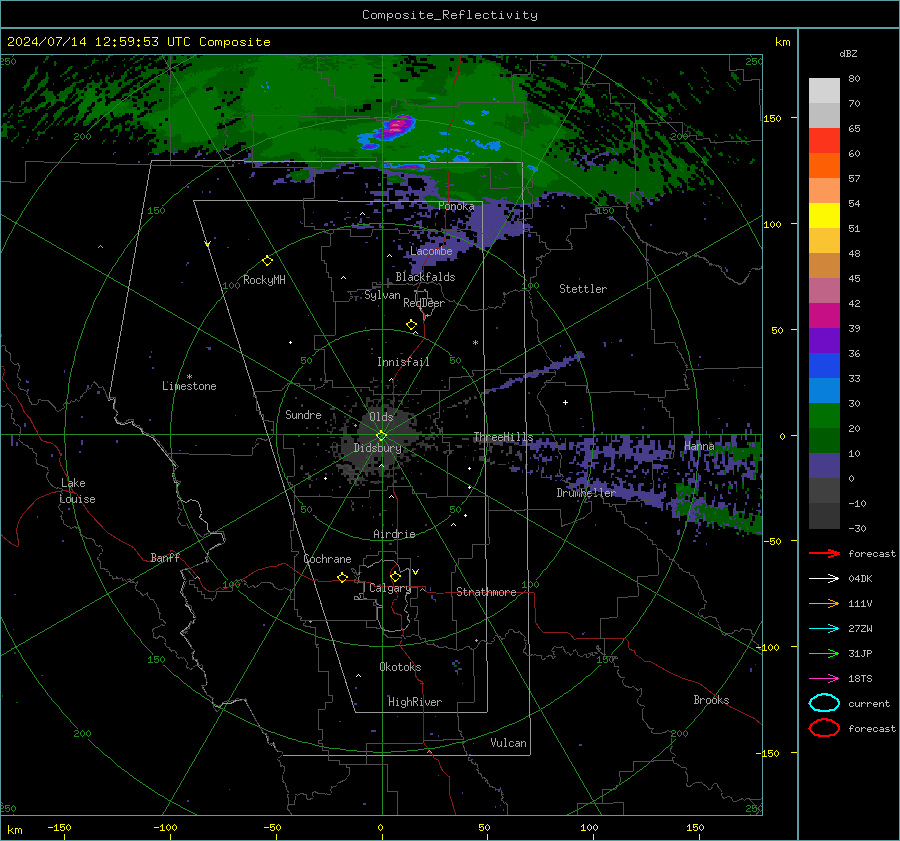Select the blue 36–33 dBZ swatch

[x=824, y=366]
